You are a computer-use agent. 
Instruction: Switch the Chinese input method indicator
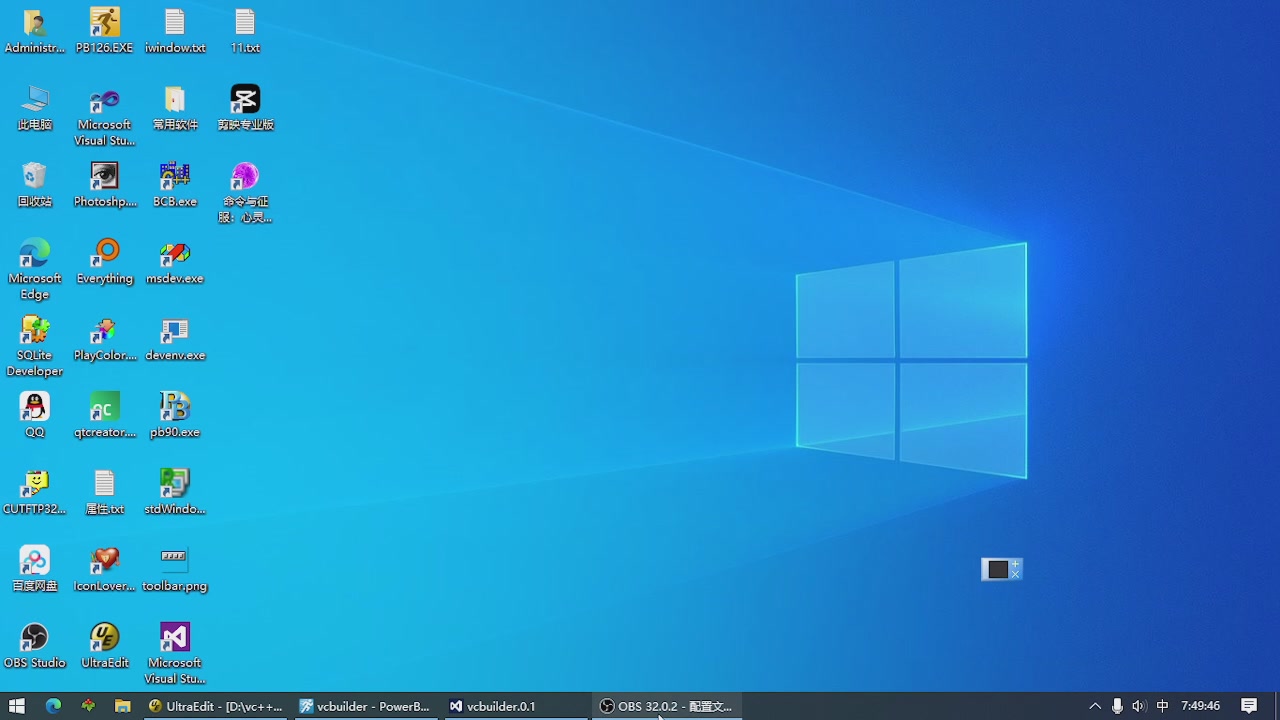[1162, 706]
